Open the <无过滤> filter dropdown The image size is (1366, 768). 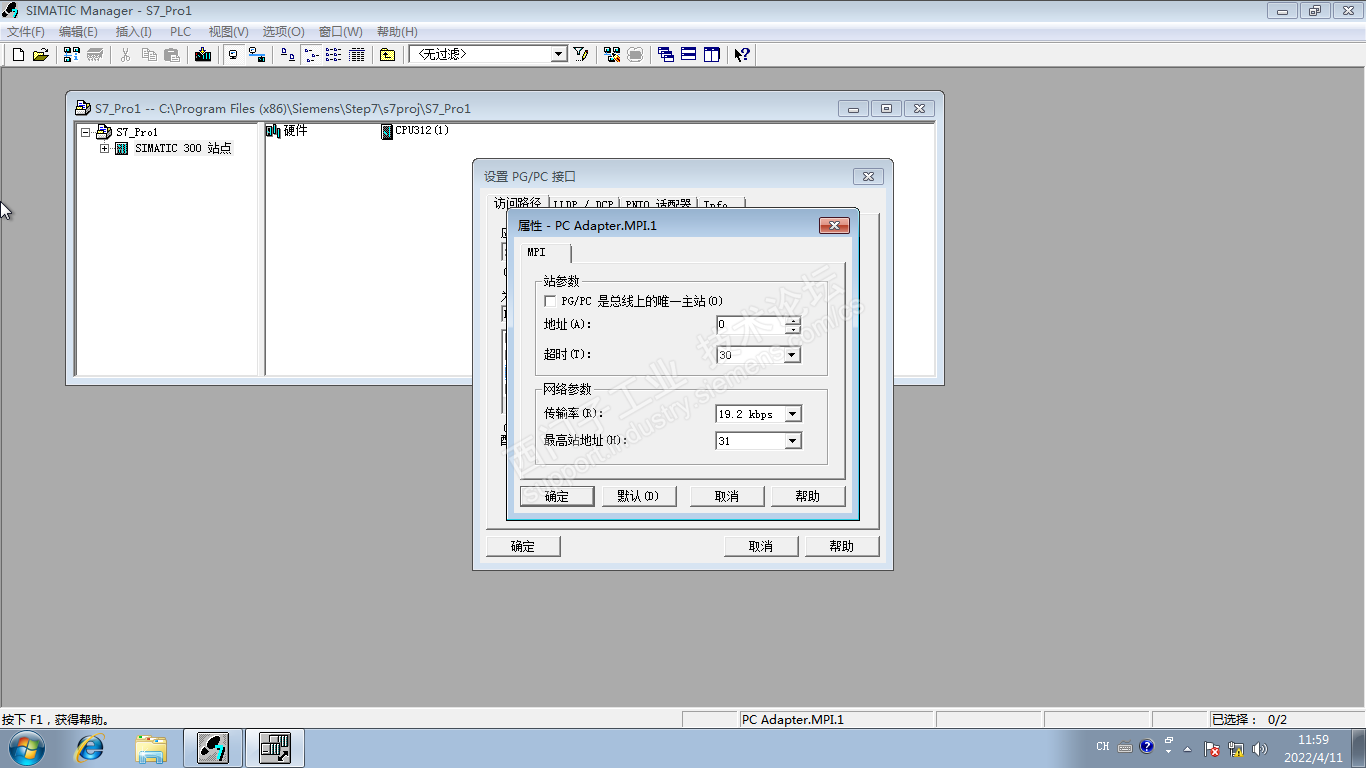(559, 54)
